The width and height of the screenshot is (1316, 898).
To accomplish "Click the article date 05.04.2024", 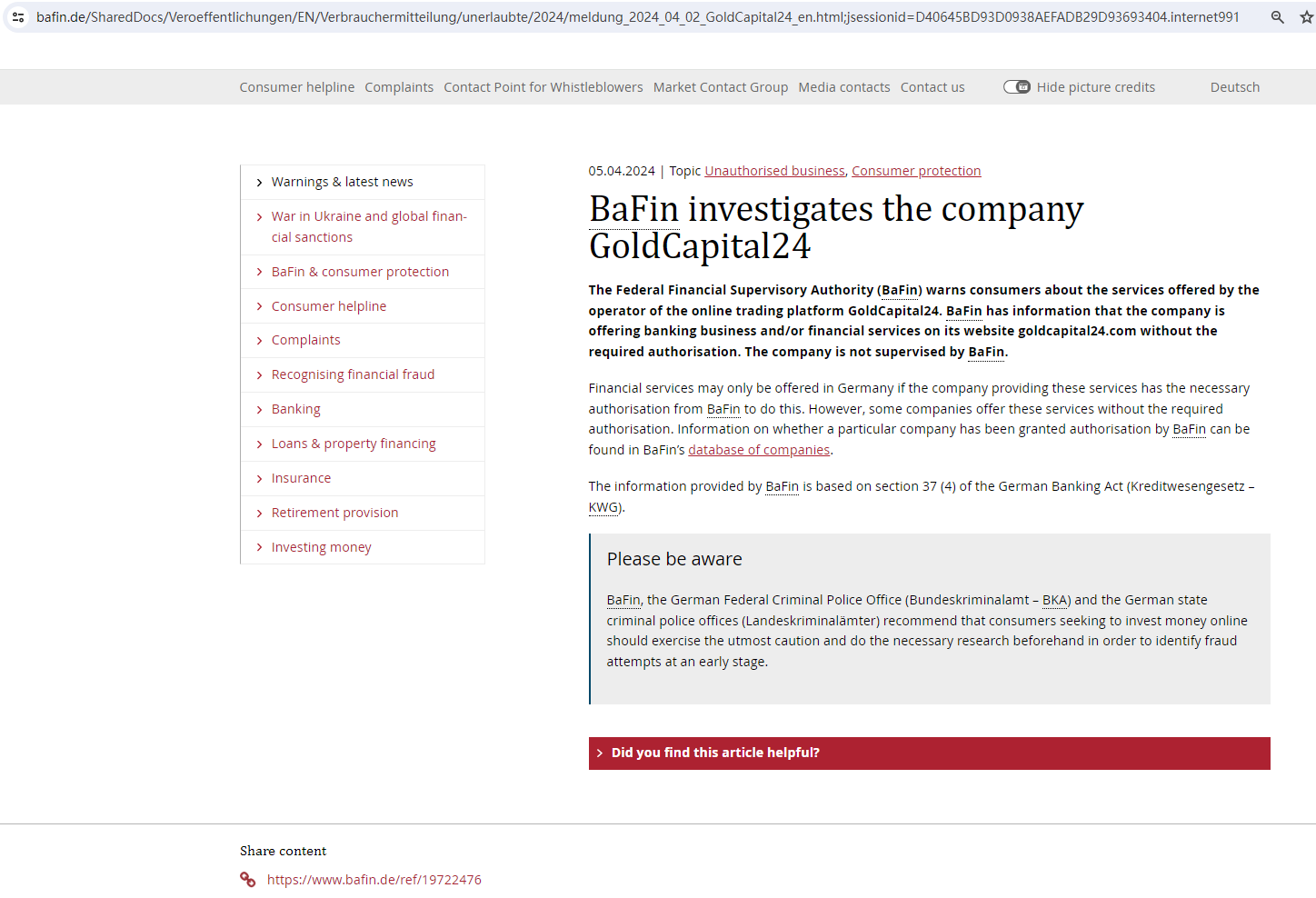I will click(622, 171).
